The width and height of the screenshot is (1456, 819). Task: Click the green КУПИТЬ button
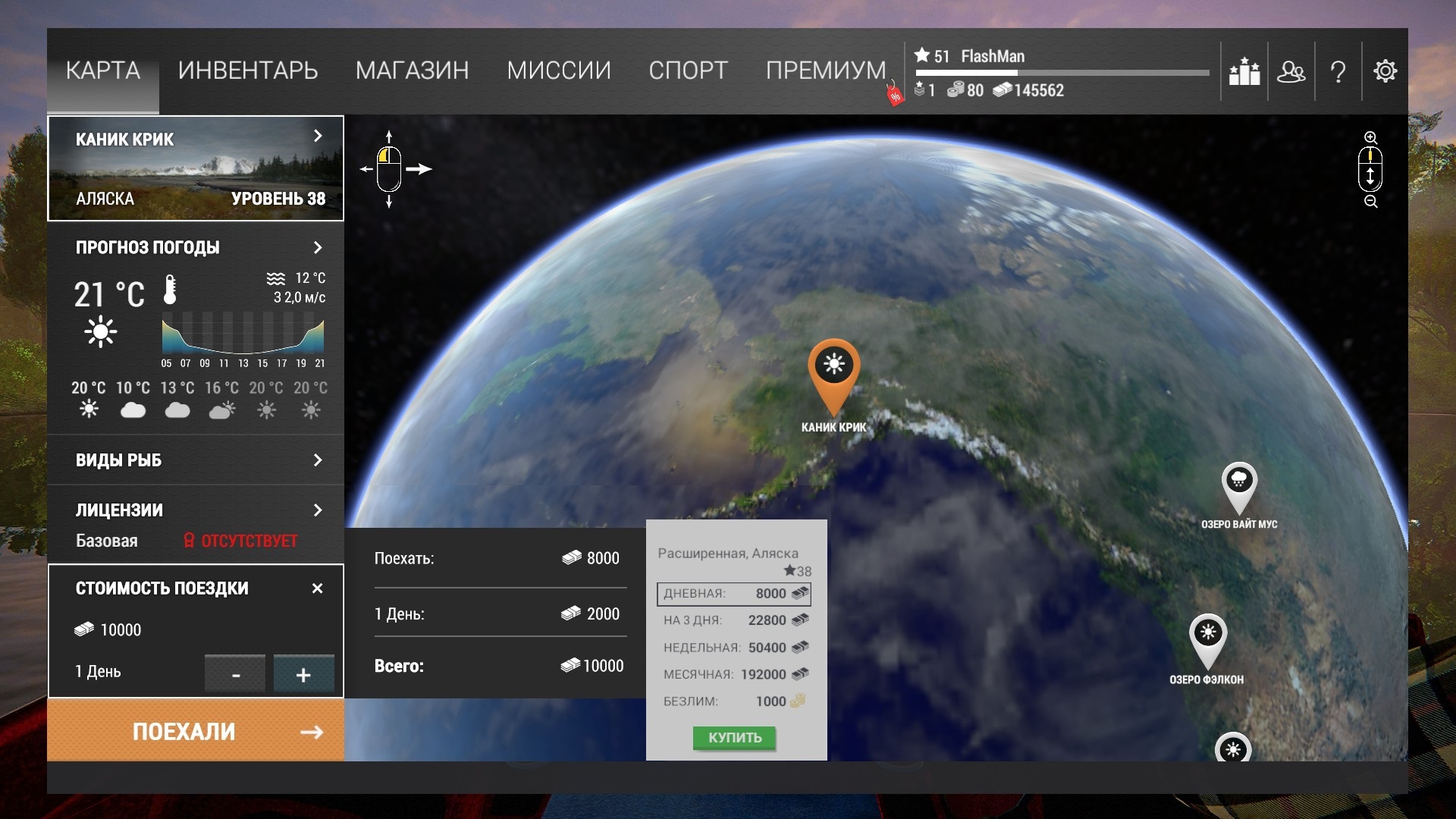(734, 738)
